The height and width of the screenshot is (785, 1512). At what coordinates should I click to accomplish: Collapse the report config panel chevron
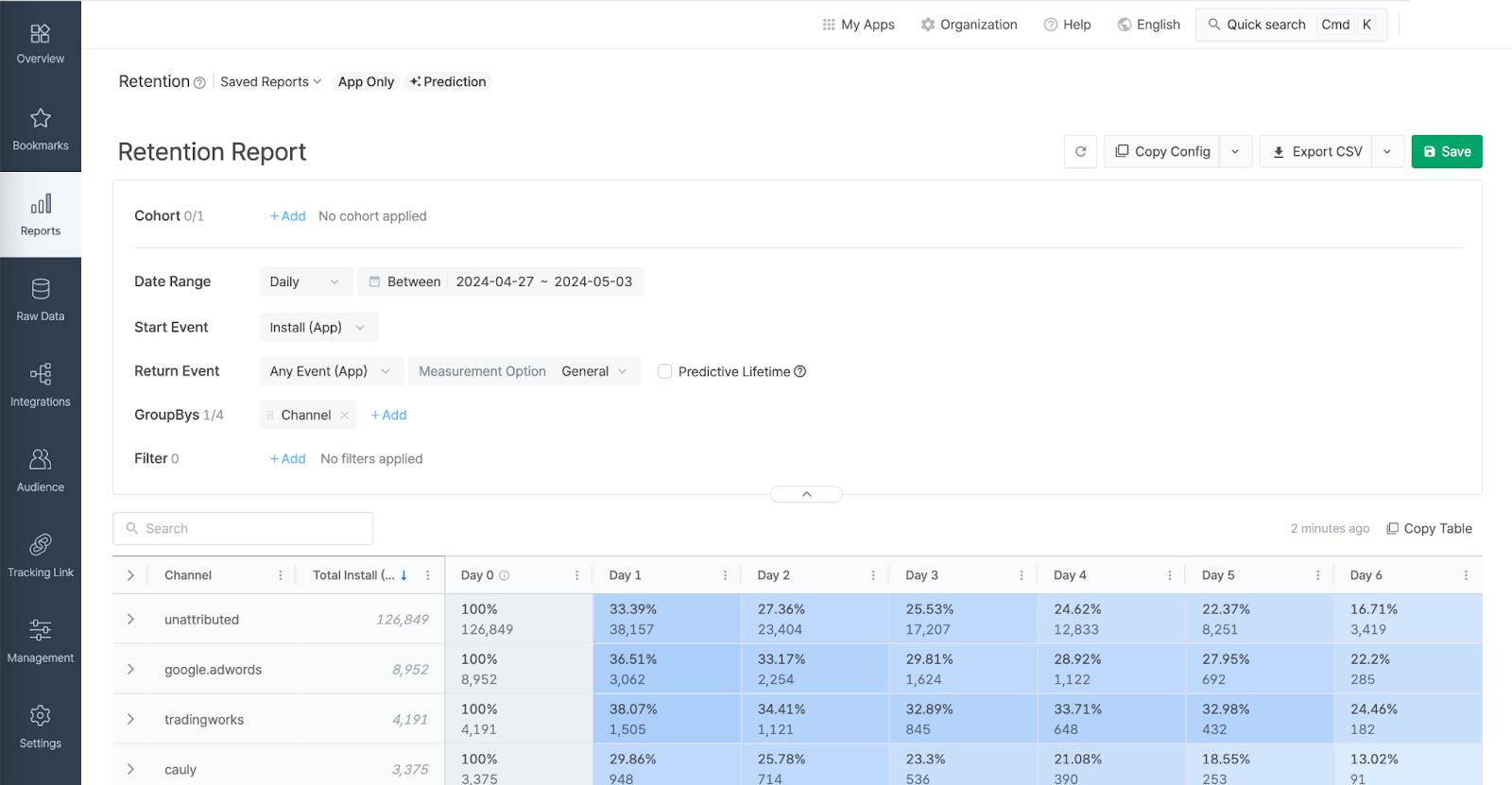806,494
